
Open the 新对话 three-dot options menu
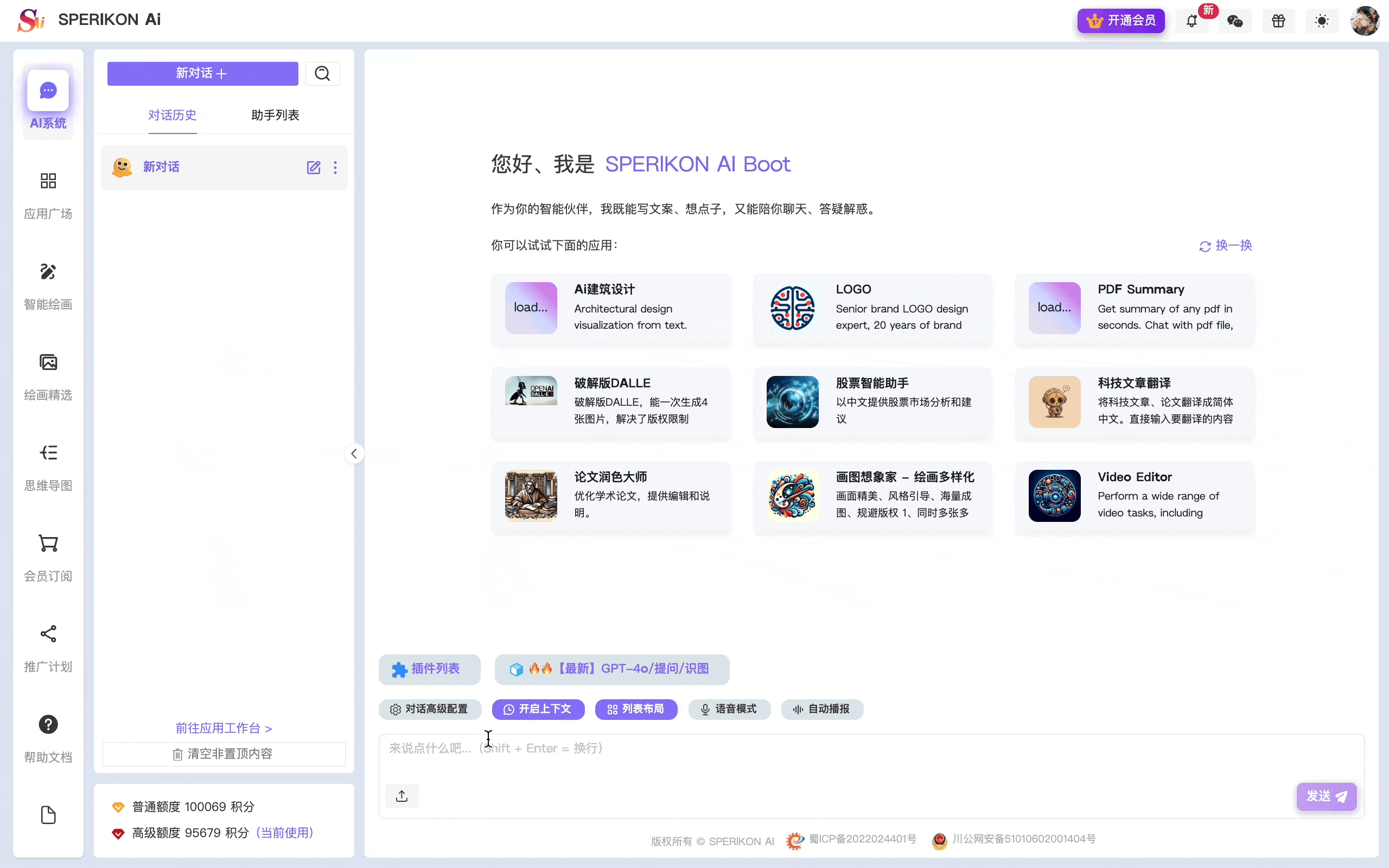click(335, 167)
